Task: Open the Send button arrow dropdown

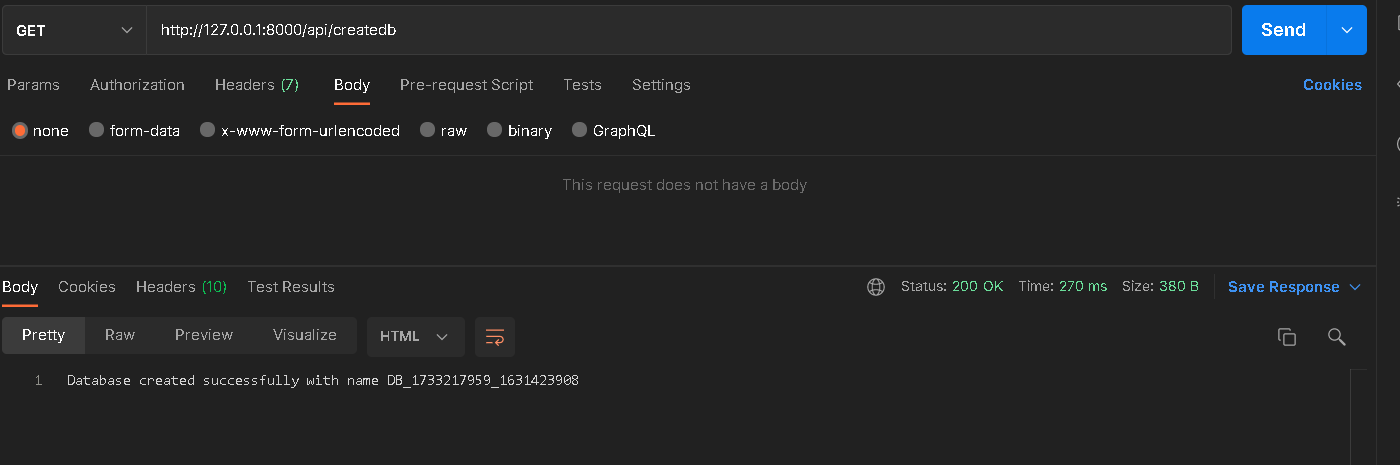Action: click(1346, 30)
